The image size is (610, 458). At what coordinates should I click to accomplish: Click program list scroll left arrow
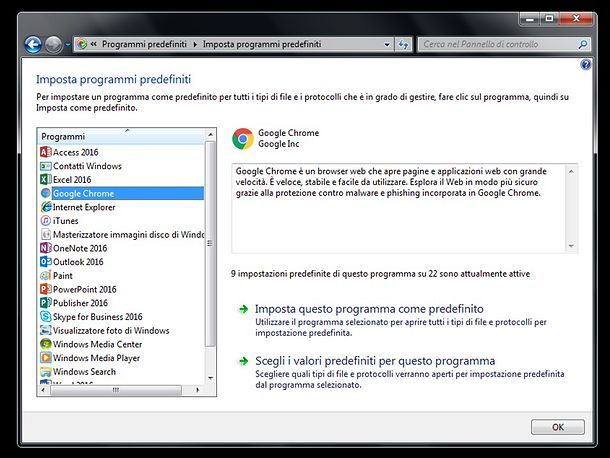(43, 390)
